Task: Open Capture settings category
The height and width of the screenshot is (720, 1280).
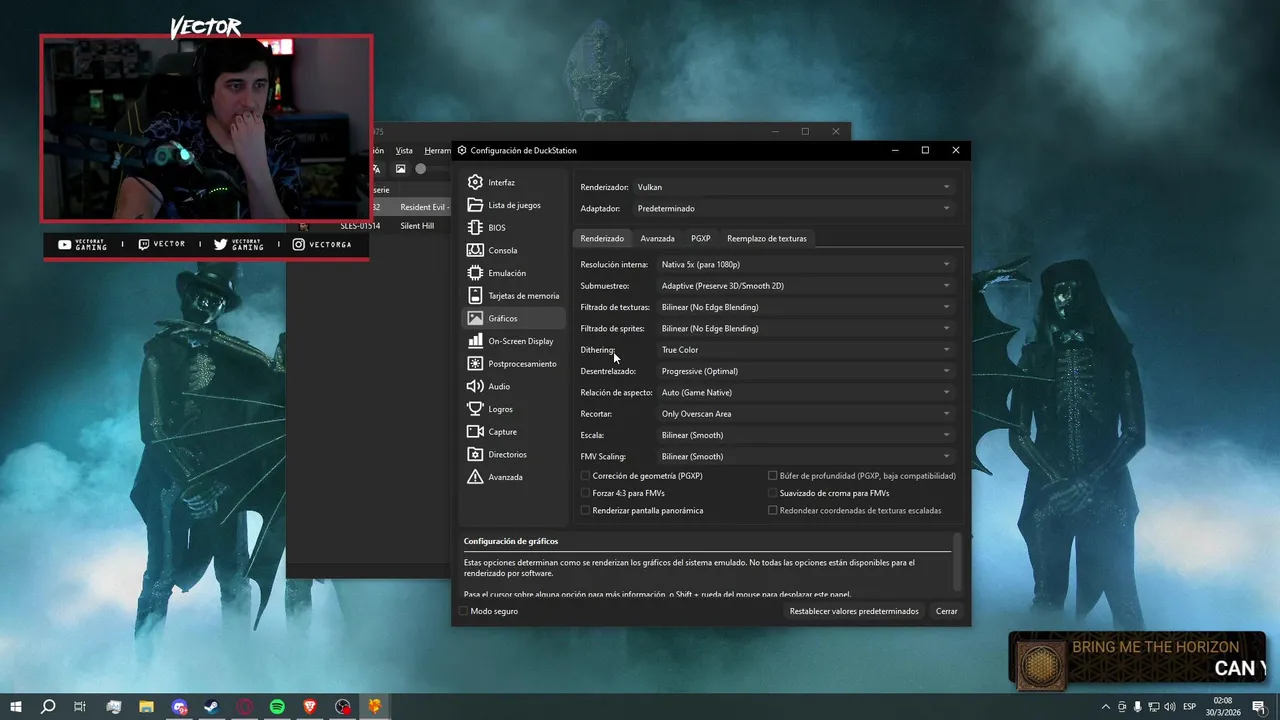Action: 514,432
